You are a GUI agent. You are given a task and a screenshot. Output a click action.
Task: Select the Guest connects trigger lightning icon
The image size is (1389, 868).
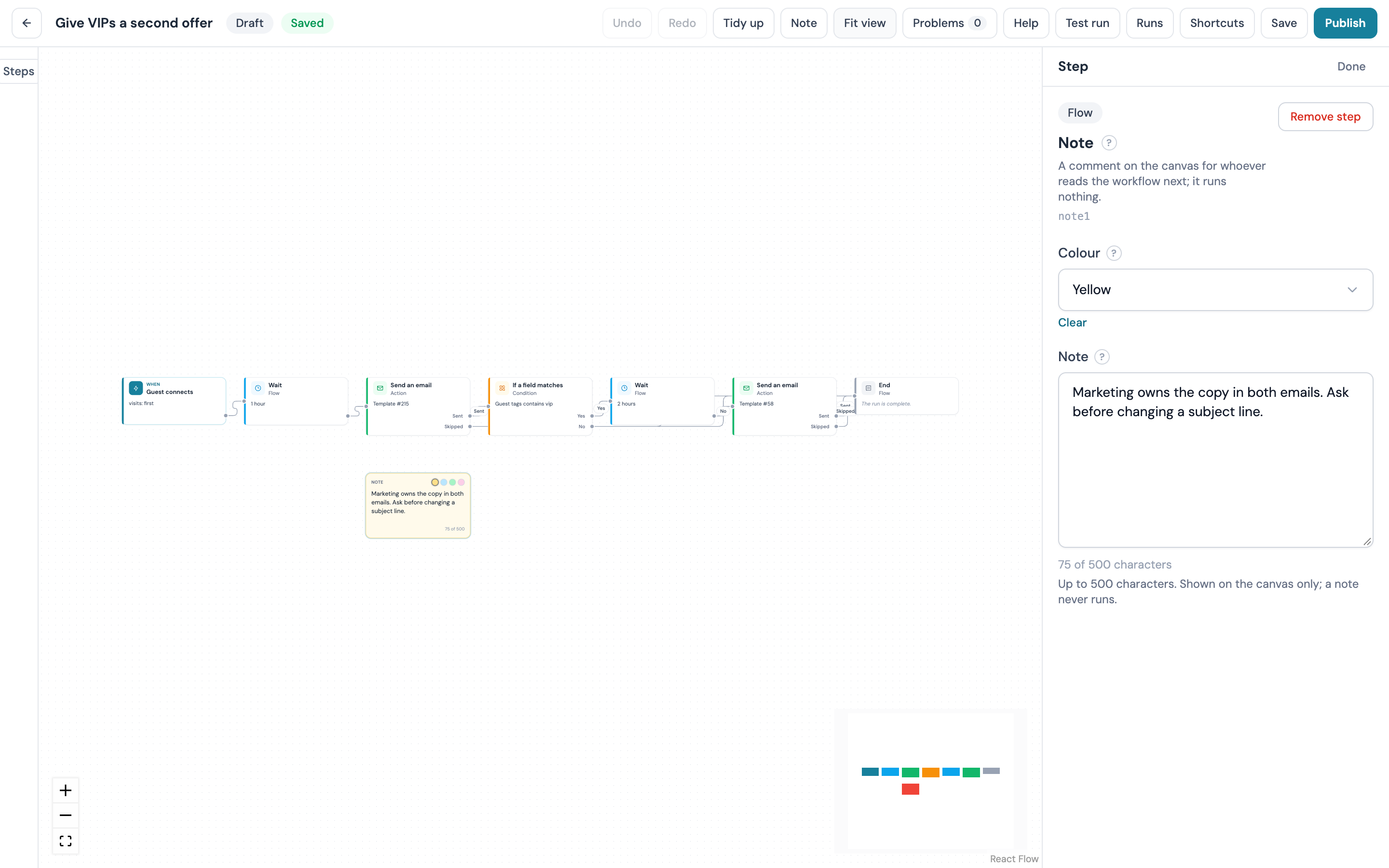136,388
